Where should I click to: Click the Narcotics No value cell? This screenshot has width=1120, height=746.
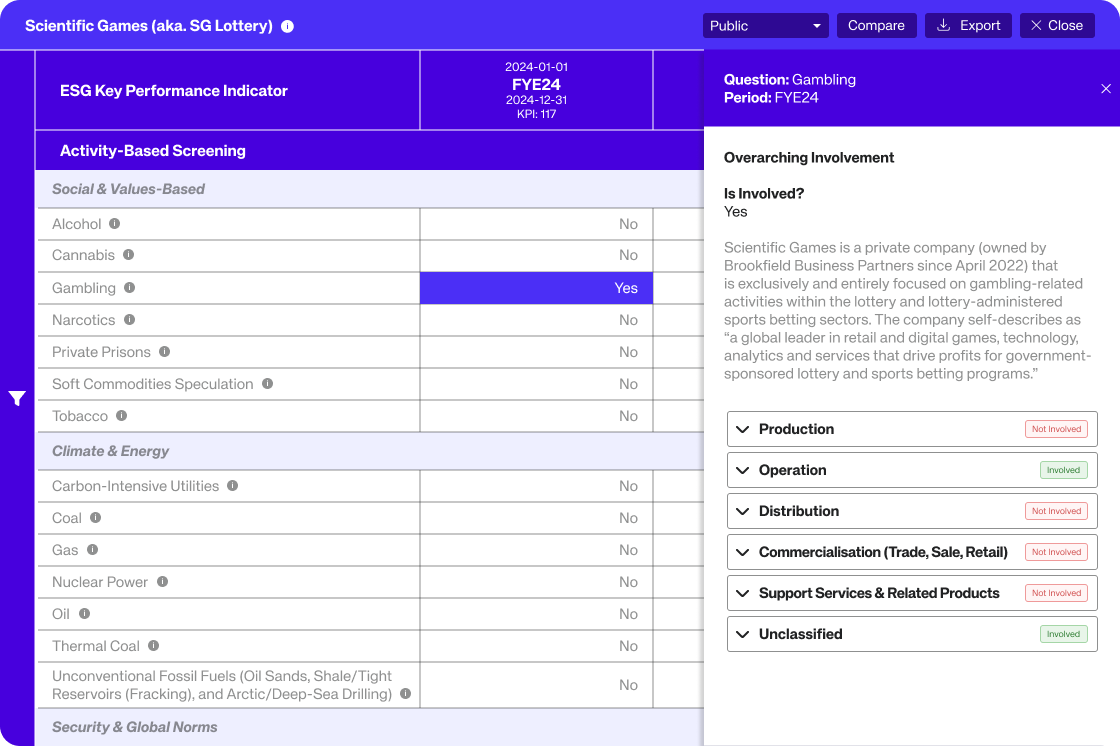(536, 320)
